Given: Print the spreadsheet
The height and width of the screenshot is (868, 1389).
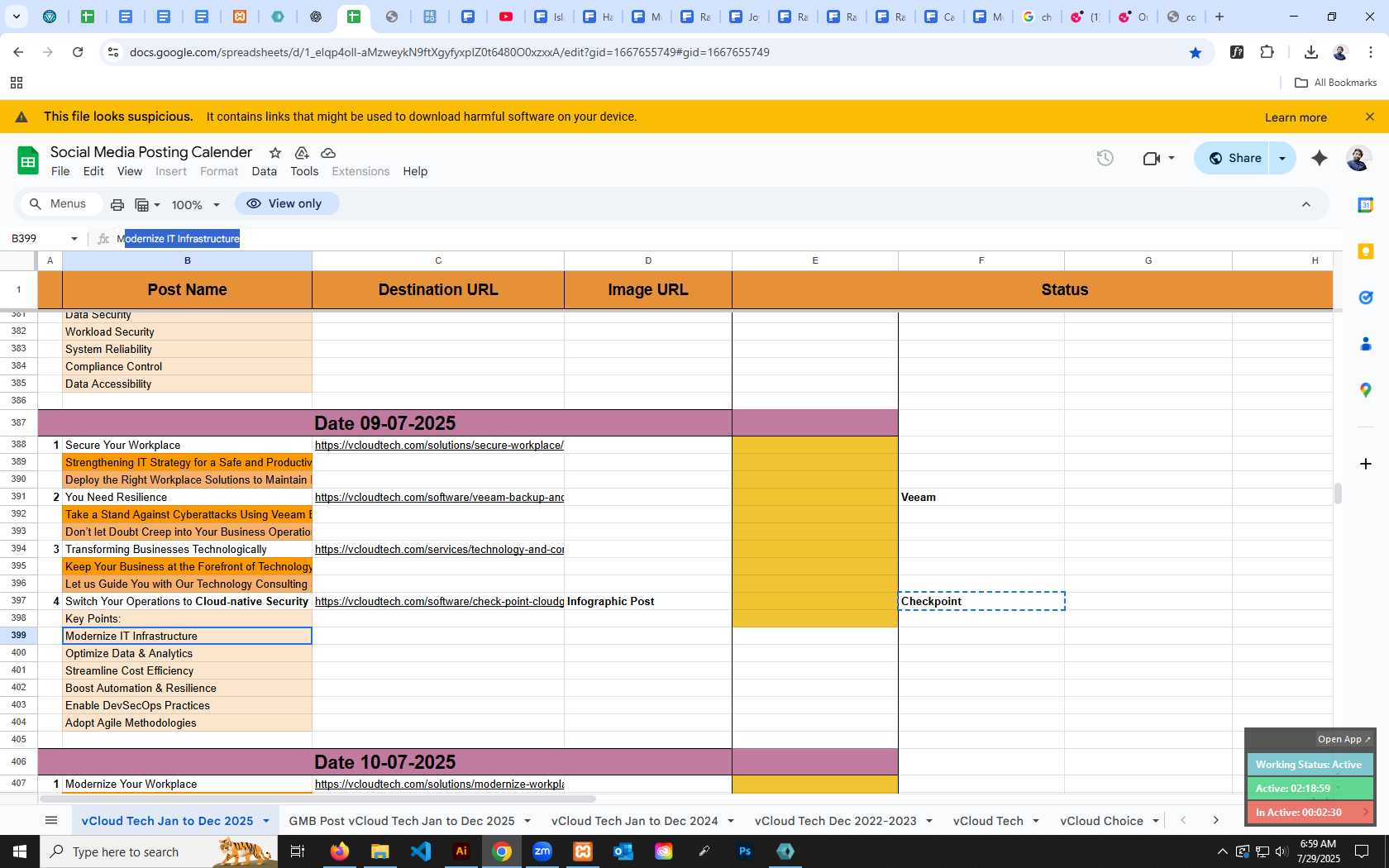Looking at the screenshot, I should pyautogui.click(x=117, y=204).
